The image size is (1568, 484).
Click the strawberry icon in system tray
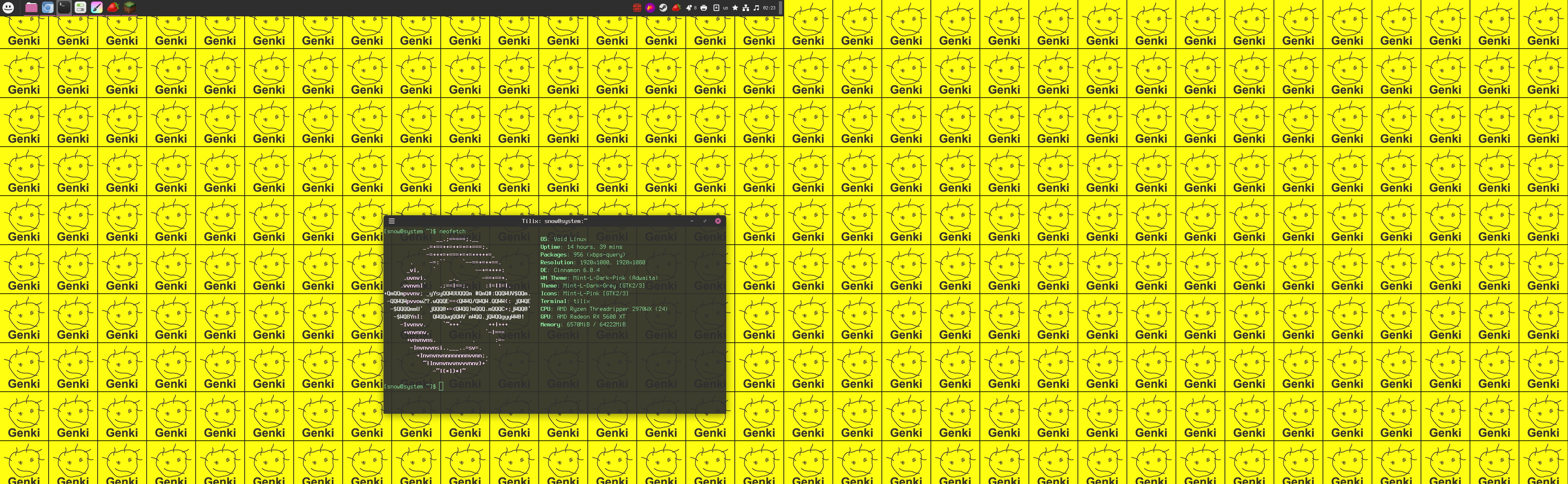(x=676, y=8)
